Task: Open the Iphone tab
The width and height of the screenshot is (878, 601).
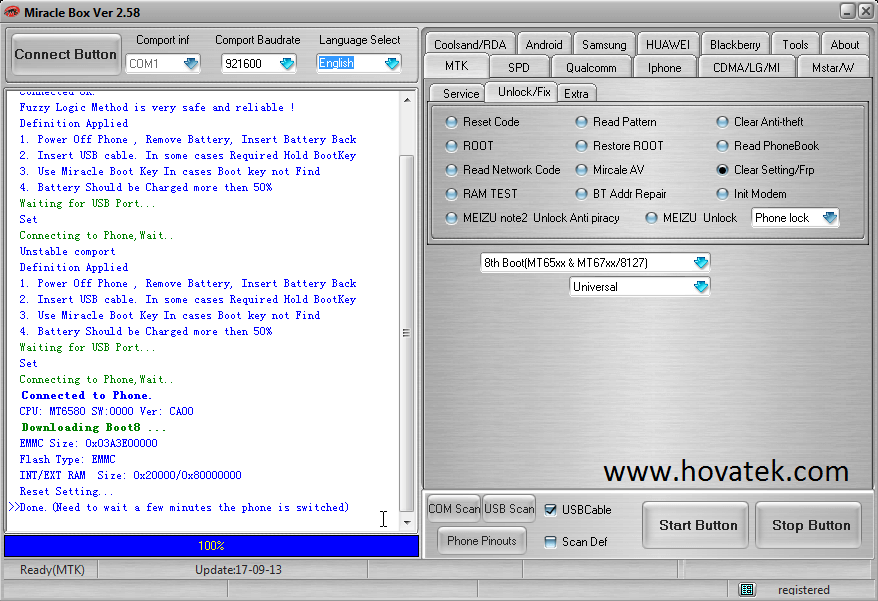Action: [664, 68]
